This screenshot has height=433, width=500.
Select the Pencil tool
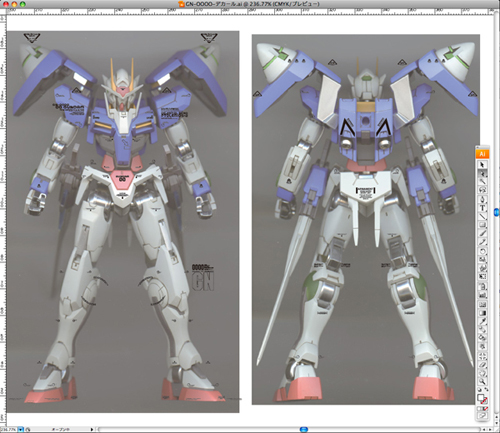coord(482,242)
